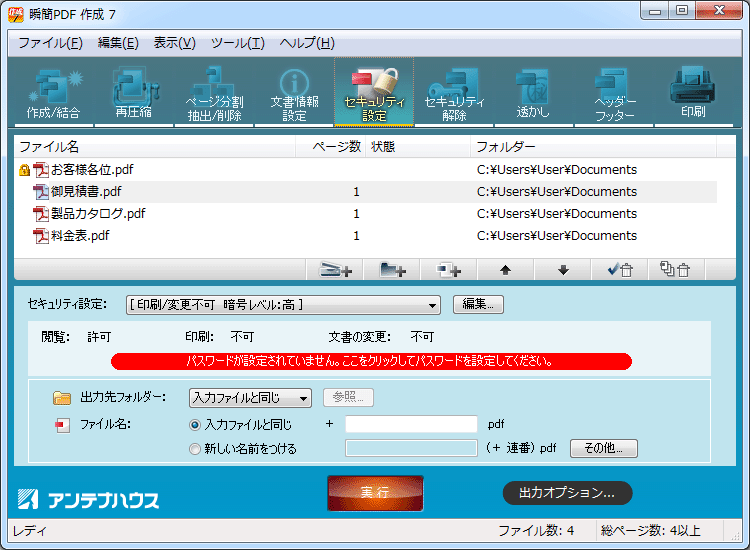This screenshot has width=750, height=550.
Task: Open the 印刷 print tool
Action: click(x=693, y=93)
